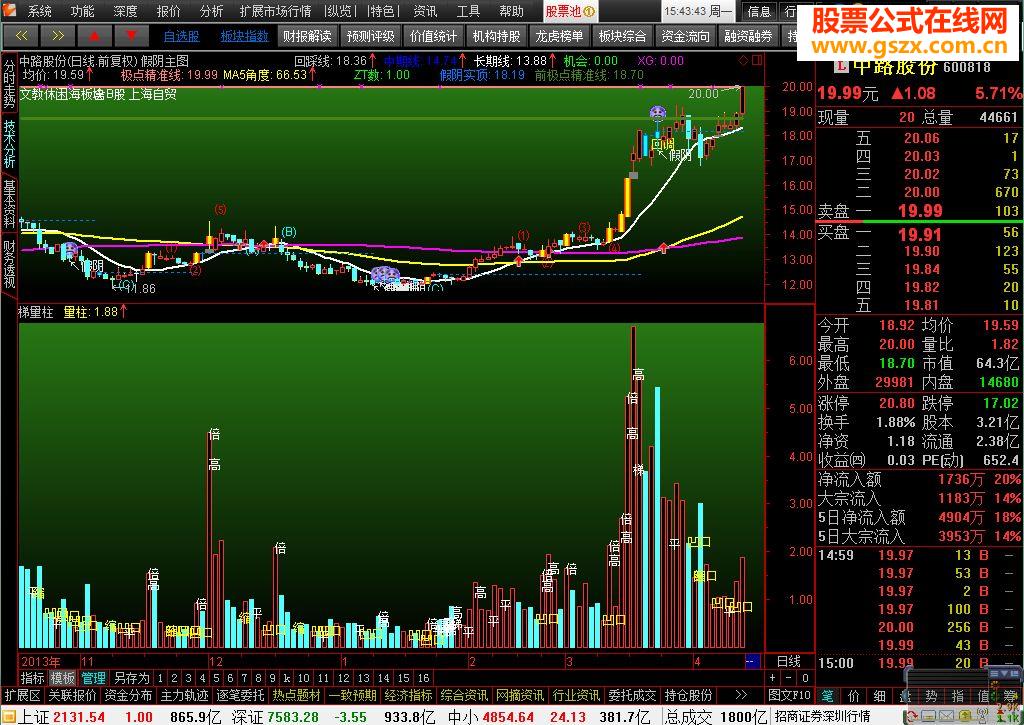Open the 扩展区 panel expander
The image size is (1024, 725).
(22, 696)
